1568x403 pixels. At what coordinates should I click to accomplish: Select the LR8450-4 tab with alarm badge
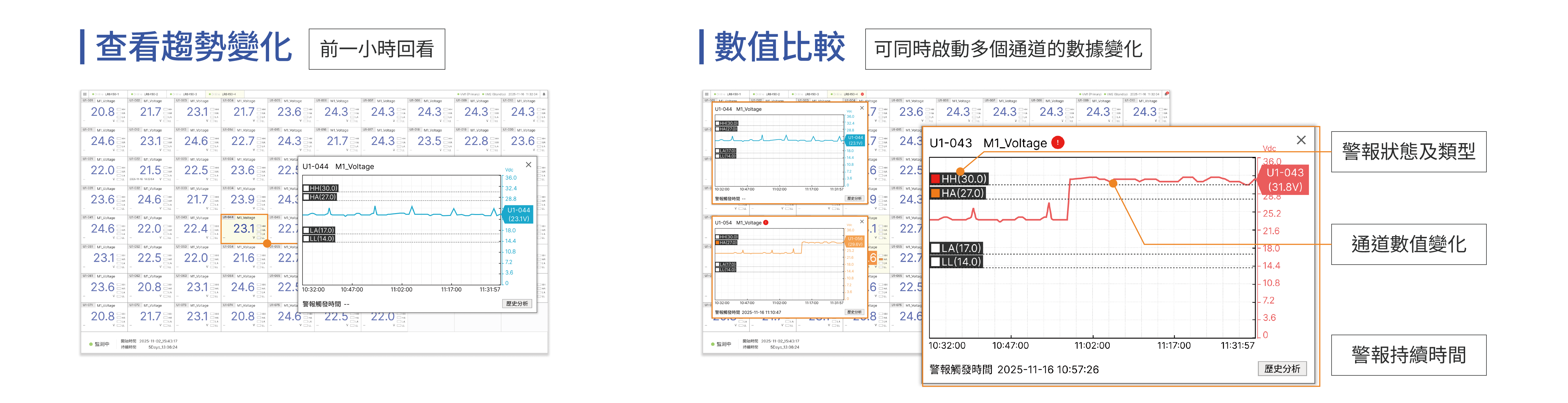tap(850, 94)
